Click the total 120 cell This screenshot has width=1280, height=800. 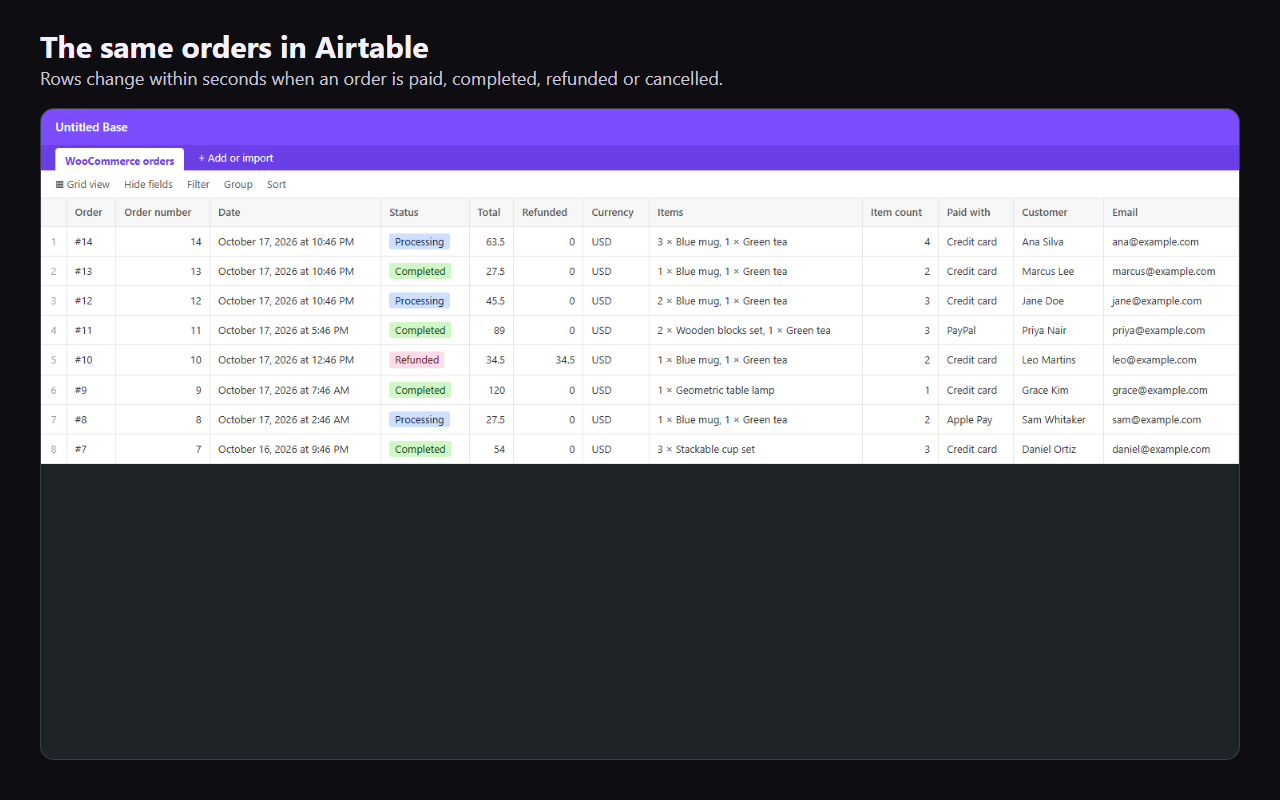point(491,390)
